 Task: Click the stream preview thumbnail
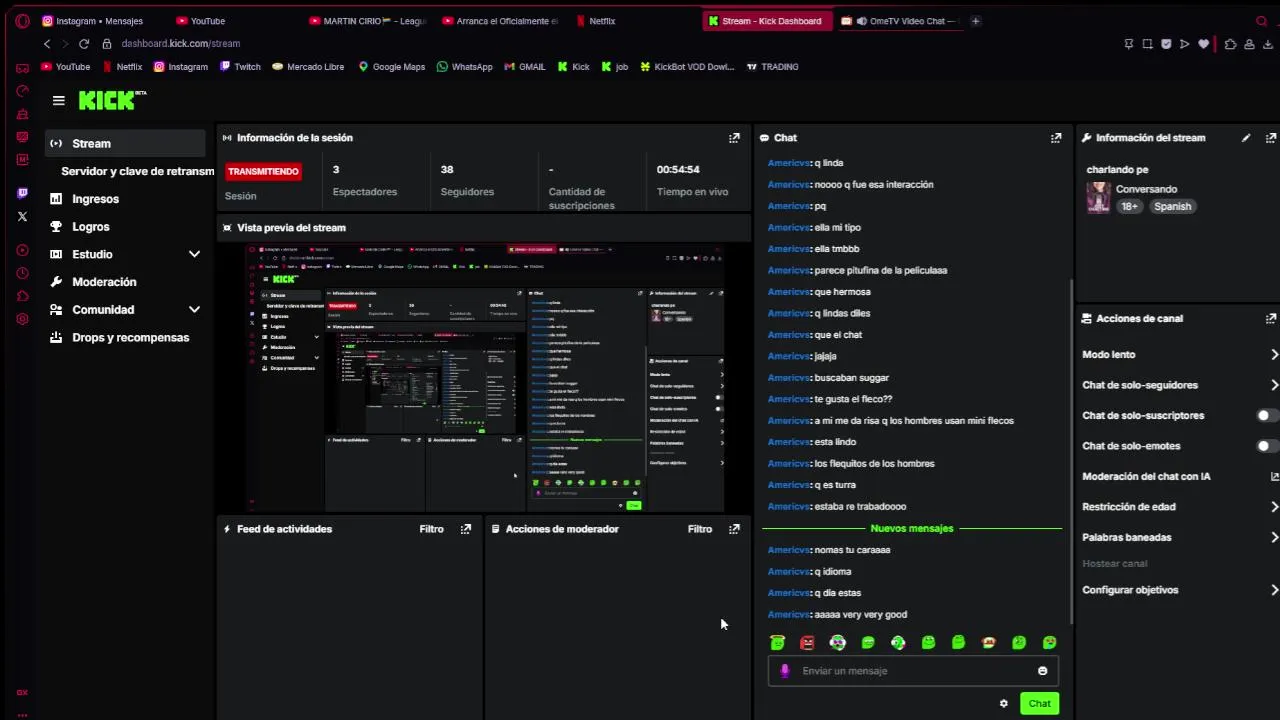tap(485, 377)
